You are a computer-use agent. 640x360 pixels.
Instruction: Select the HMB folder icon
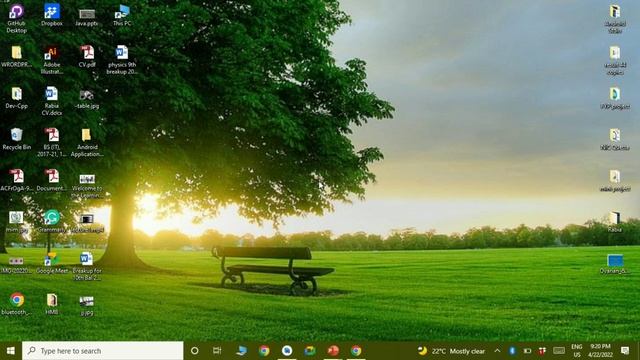(x=52, y=304)
